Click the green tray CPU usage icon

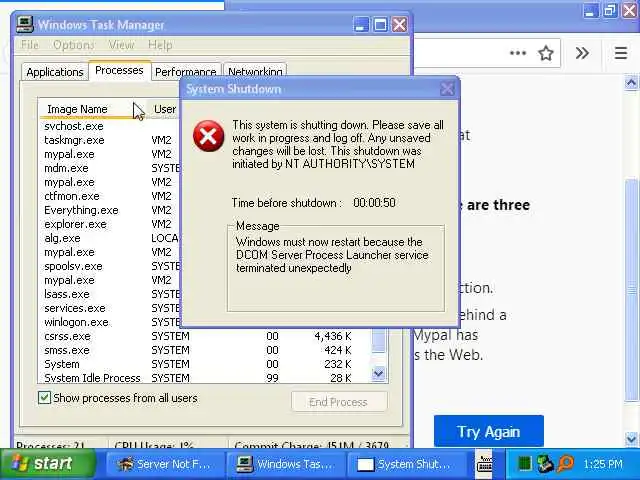[x=524, y=464]
